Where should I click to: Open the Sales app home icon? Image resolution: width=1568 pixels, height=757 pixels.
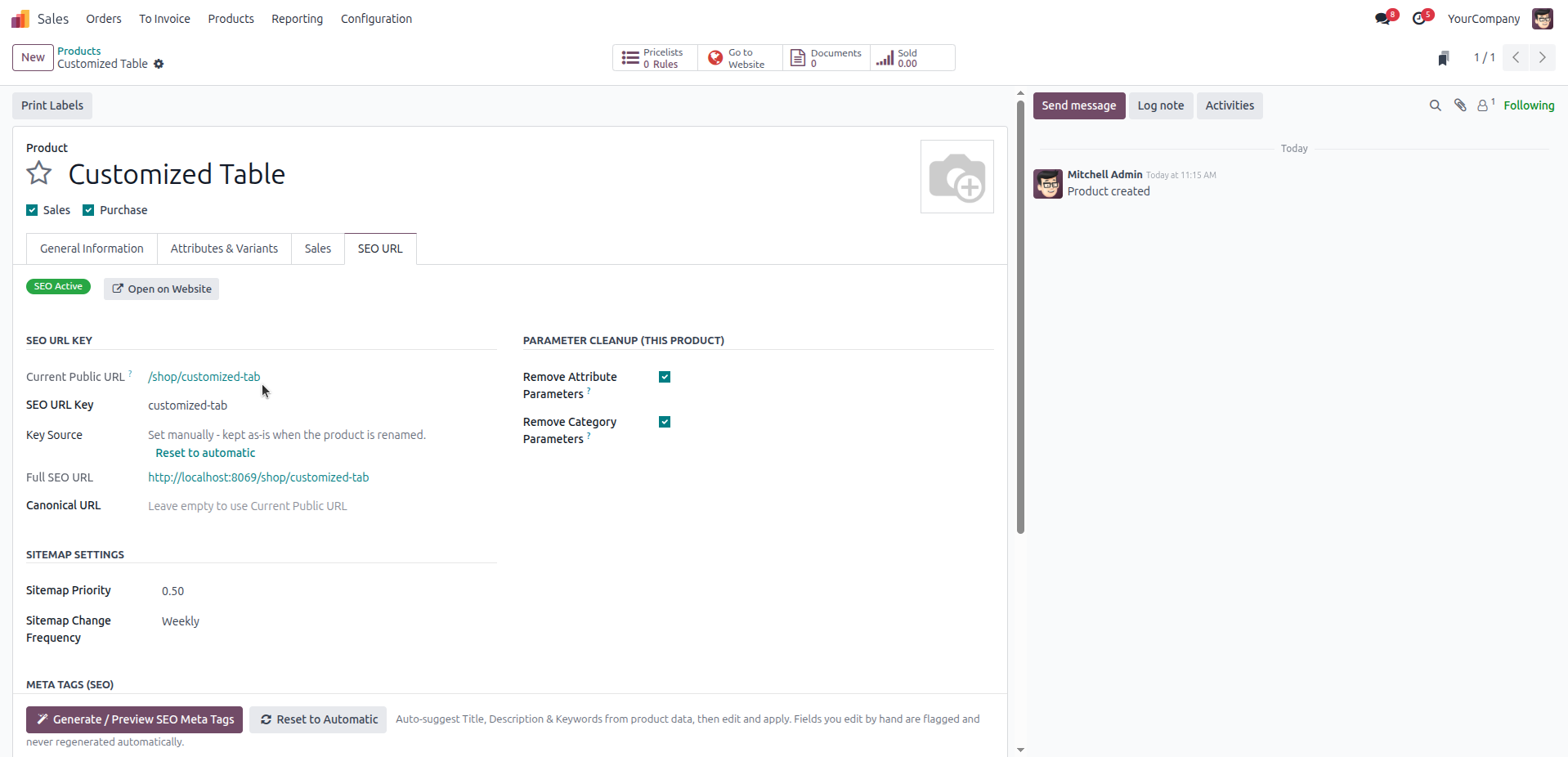point(20,19)
